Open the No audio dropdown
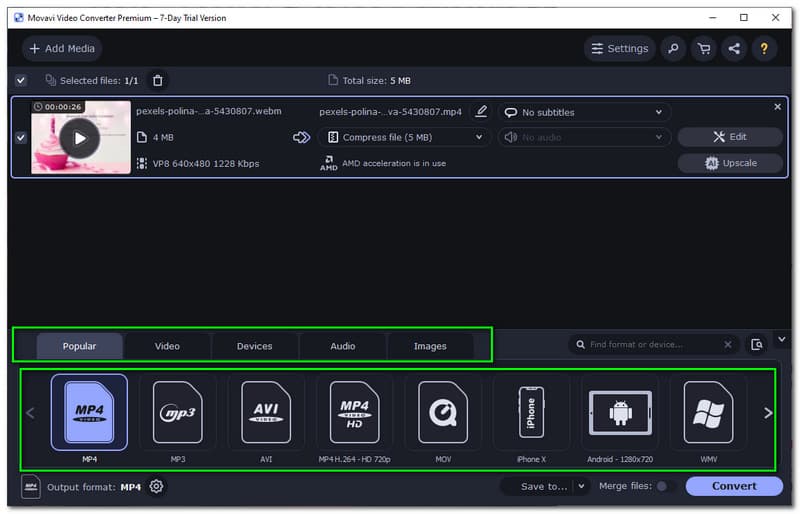 pyautogui.click(x=584, y=137)
